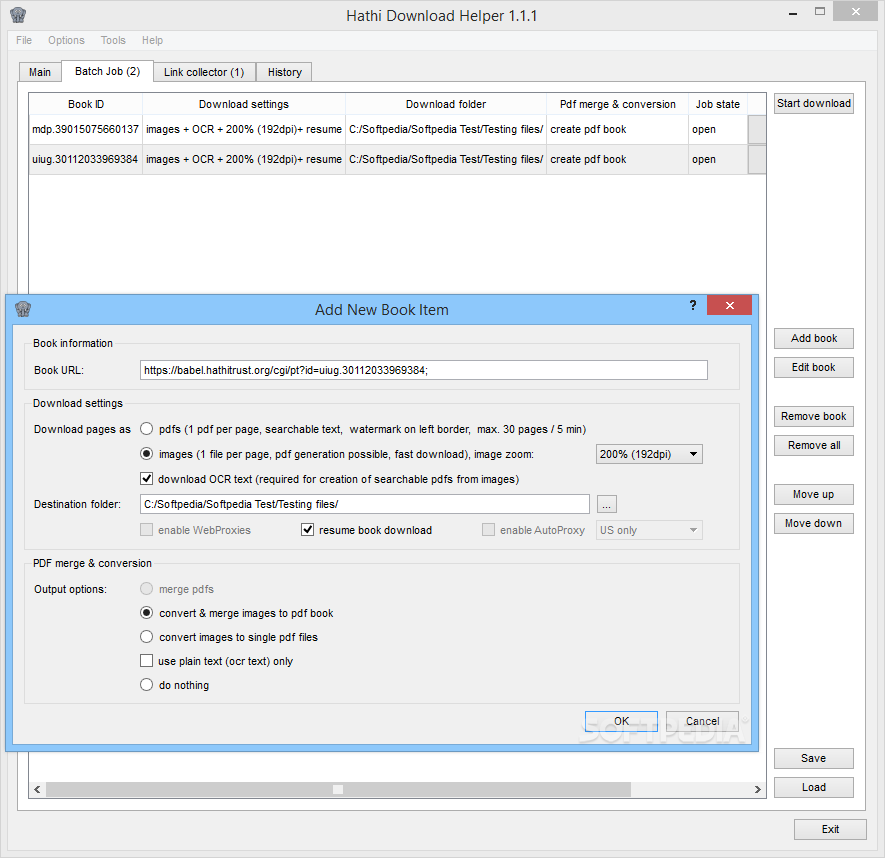Viewport: 885px width, 858px height.
Task: Toggle the enable AutoProxy checkbox
Action: (x=488, y=529)
